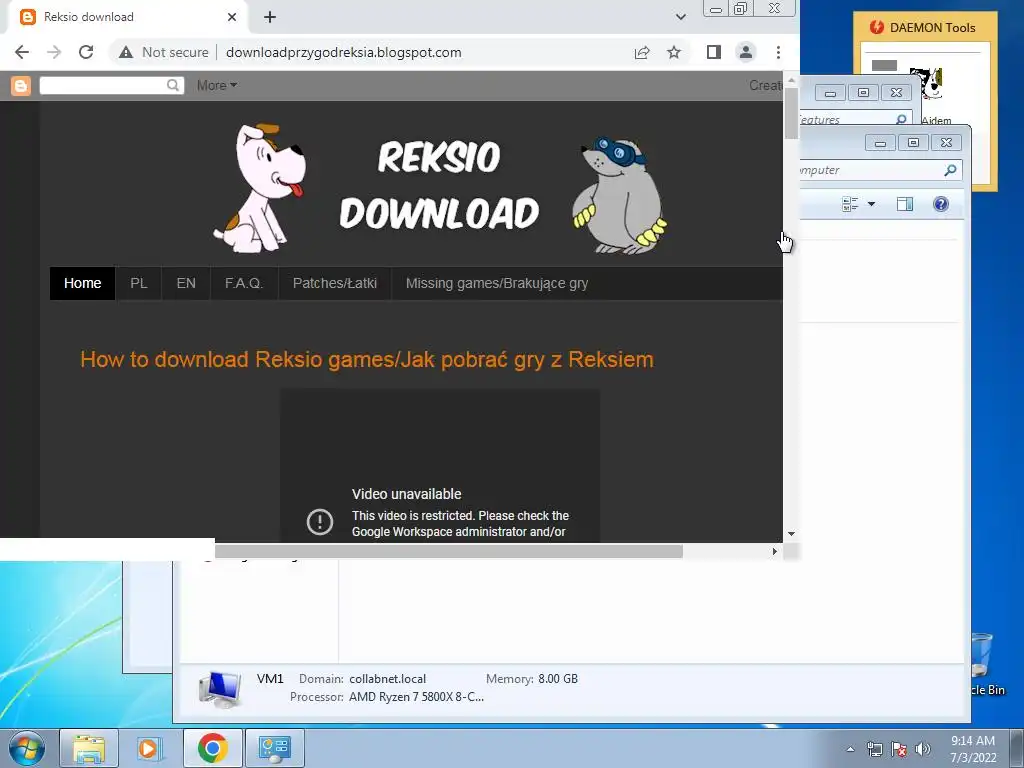Click the 8.00 GB memory value
The height and width of the screenshot is (768, 1024).
pos(558,679)
